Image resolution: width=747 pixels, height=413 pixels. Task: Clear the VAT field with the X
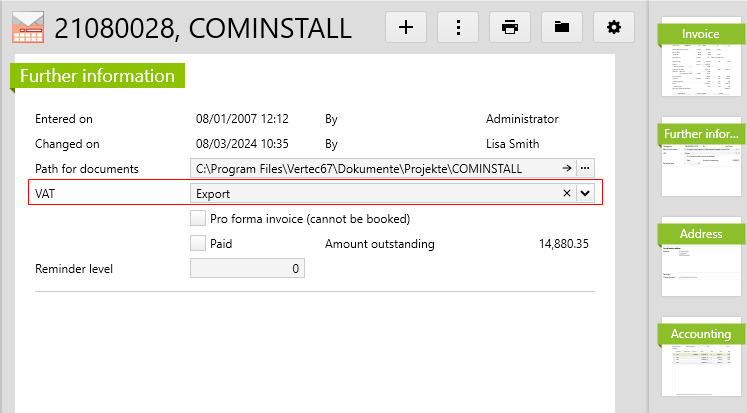click(566, 193)
